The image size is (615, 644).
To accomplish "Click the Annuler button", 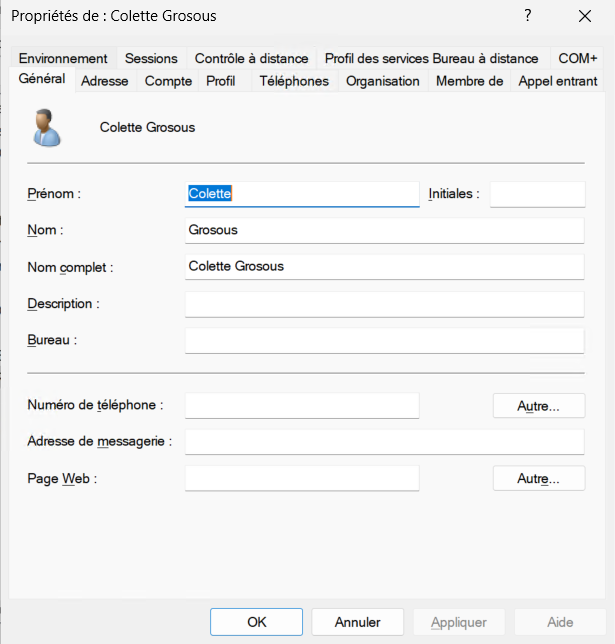I will coord(358,622).
